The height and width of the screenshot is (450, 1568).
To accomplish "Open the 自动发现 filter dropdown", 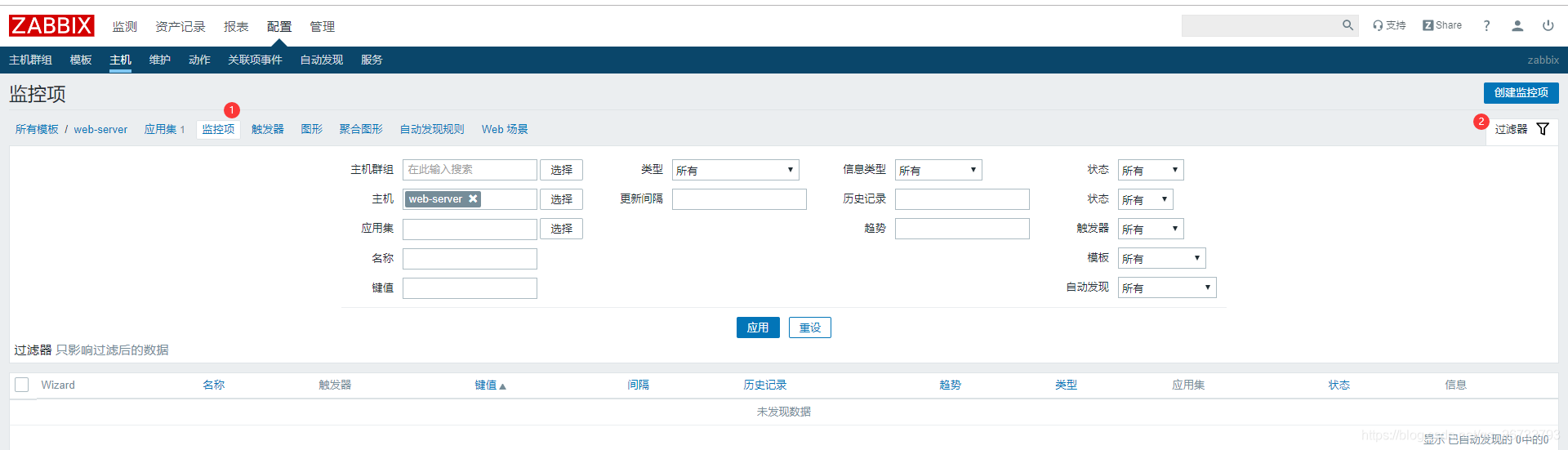I will click(x=1167, y=287).
